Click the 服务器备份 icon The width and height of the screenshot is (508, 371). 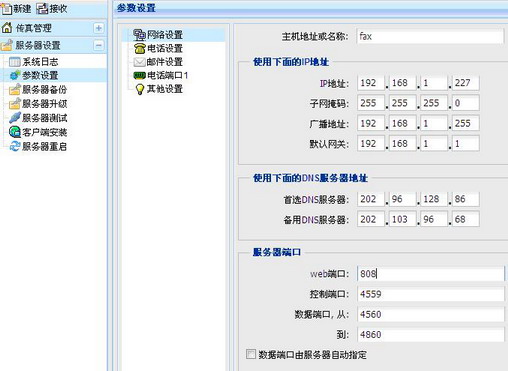tap(15, 89)
